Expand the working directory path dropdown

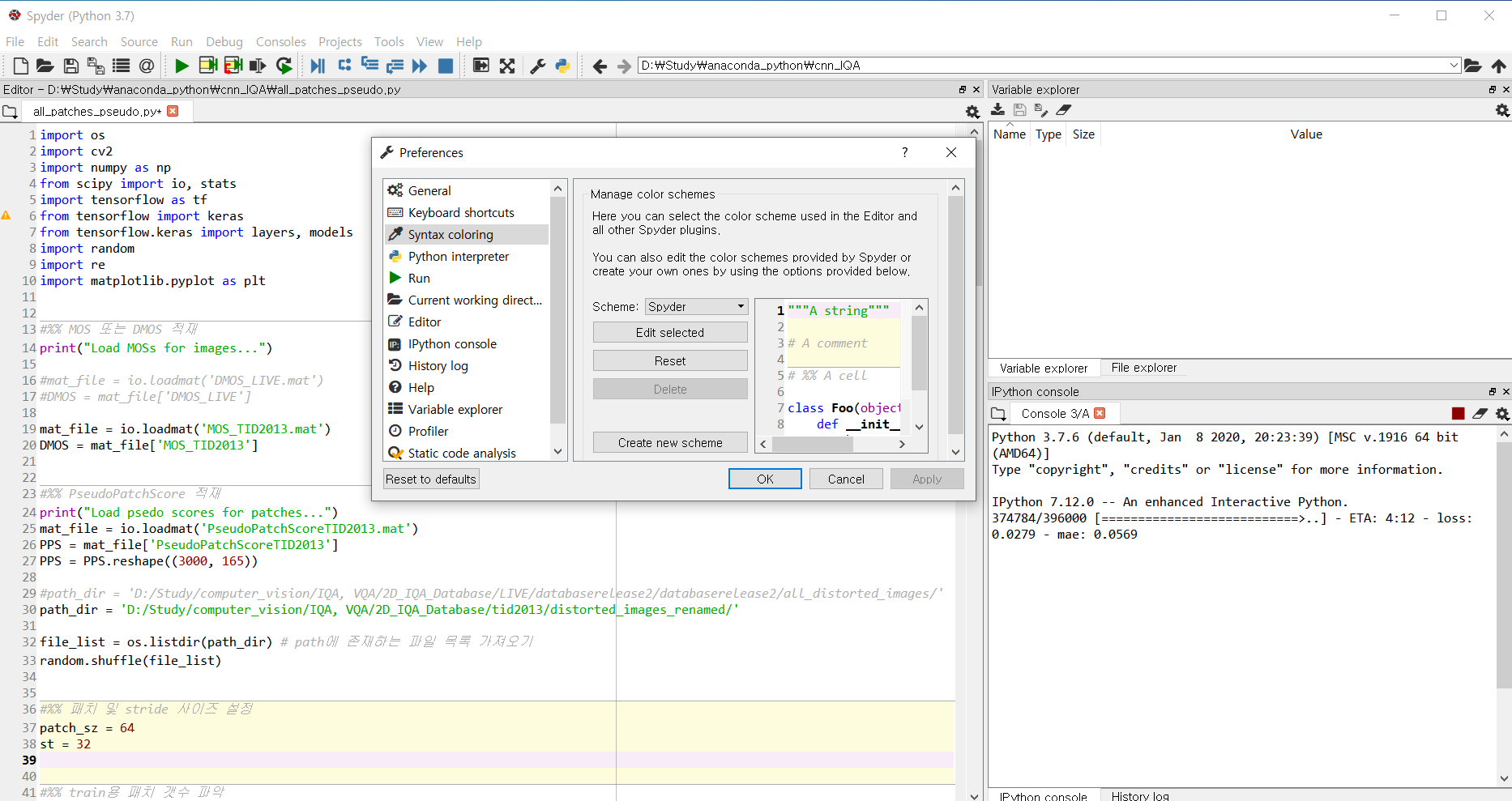1454,66
